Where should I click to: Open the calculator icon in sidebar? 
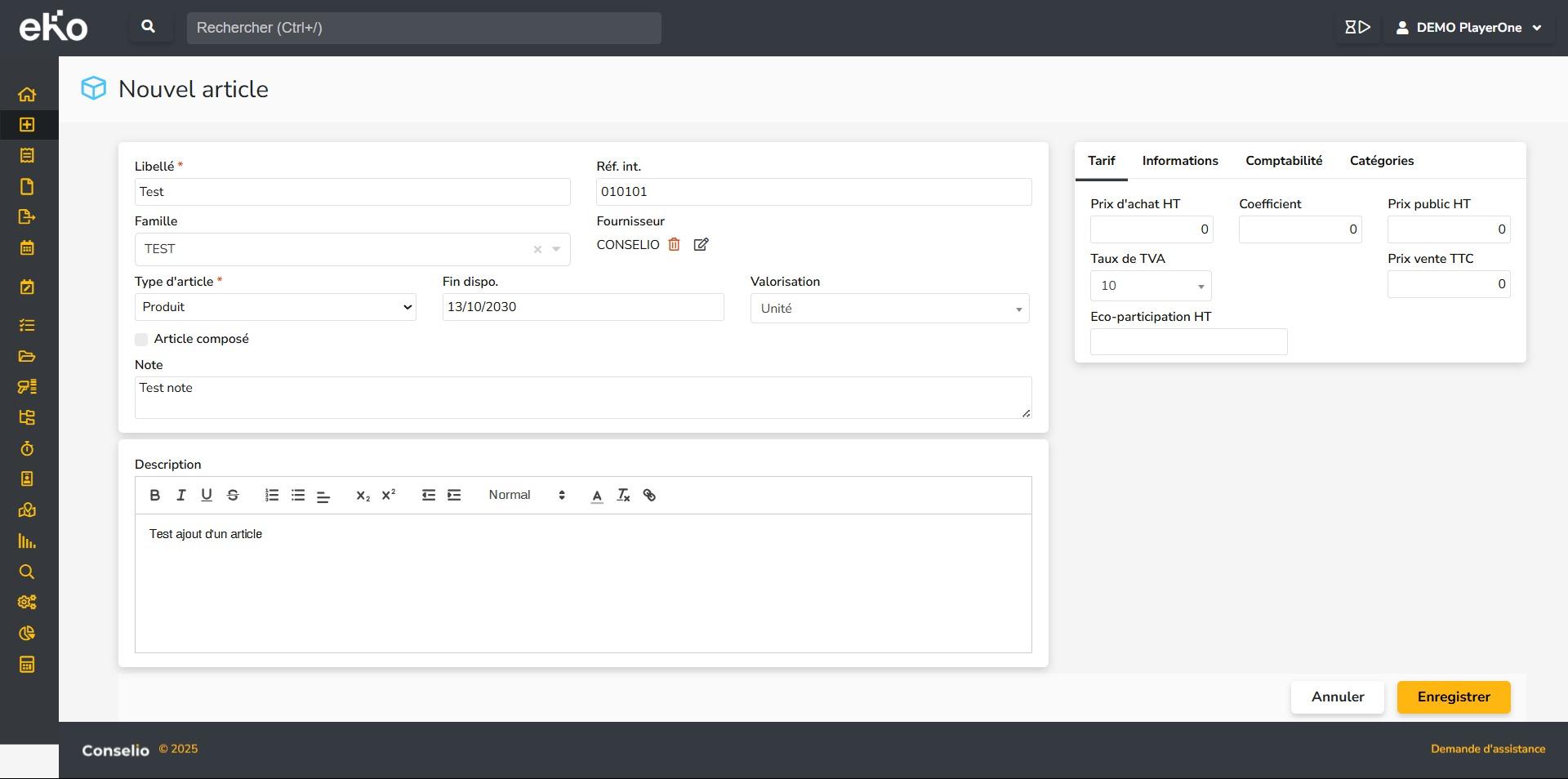click(27, 665)
